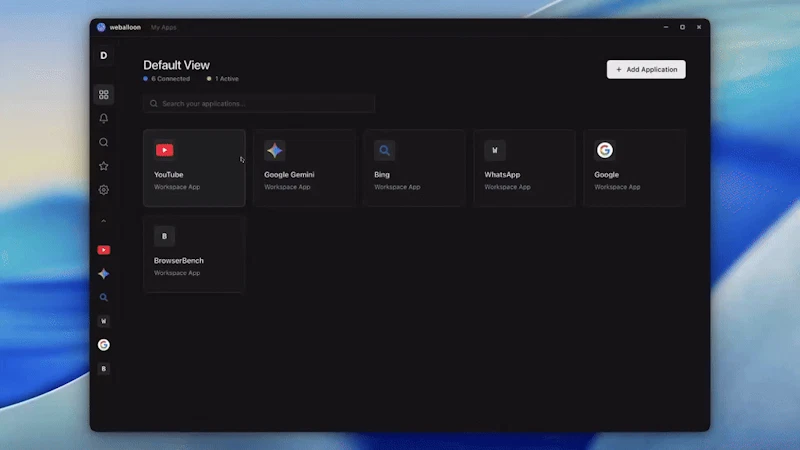800x450 pixels.
Task: Close the weballoon window
Action: click(699, 27)
